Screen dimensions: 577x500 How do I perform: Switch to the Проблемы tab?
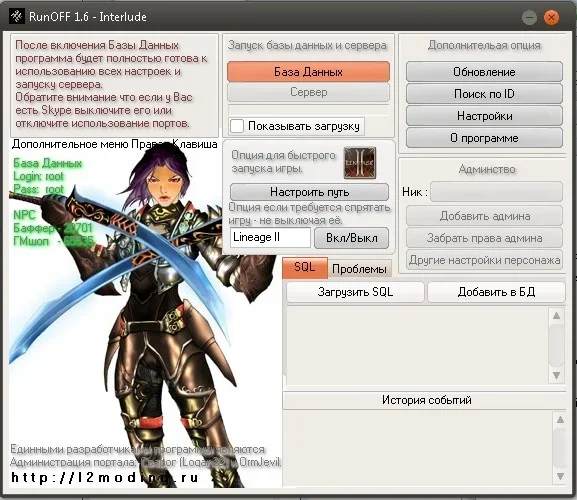pos(359,269)
